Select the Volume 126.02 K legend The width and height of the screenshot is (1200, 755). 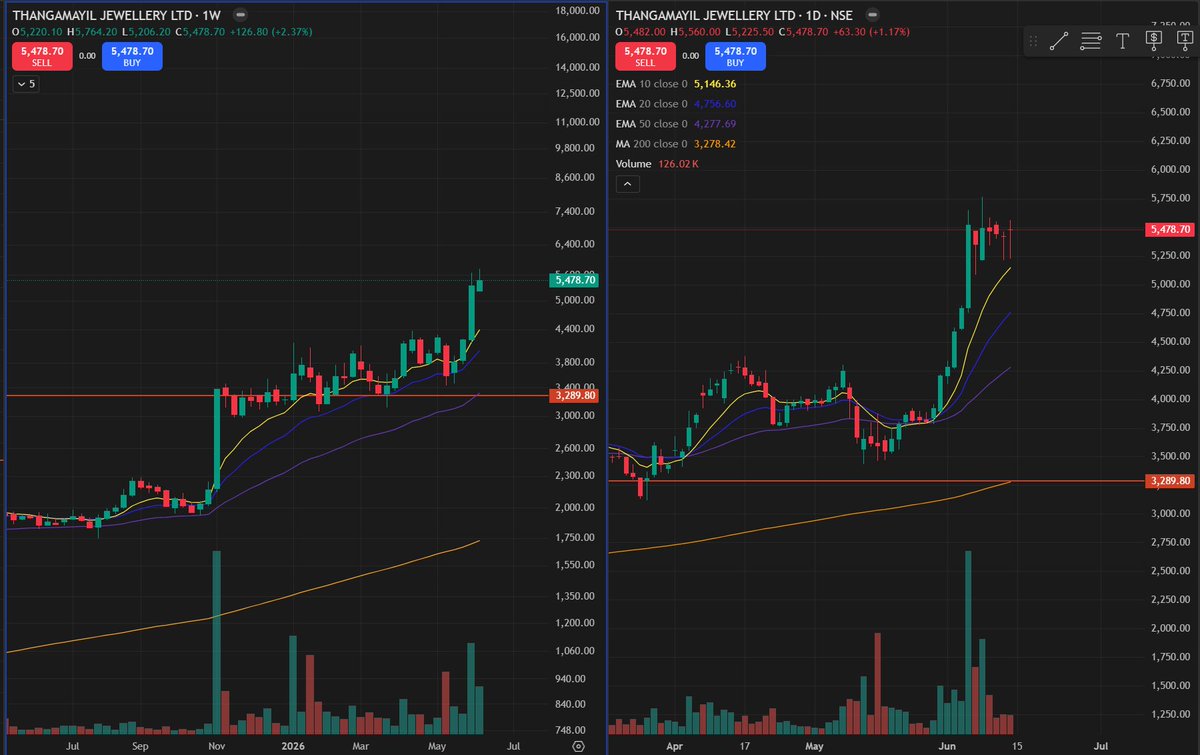click(x=658, y=164)
